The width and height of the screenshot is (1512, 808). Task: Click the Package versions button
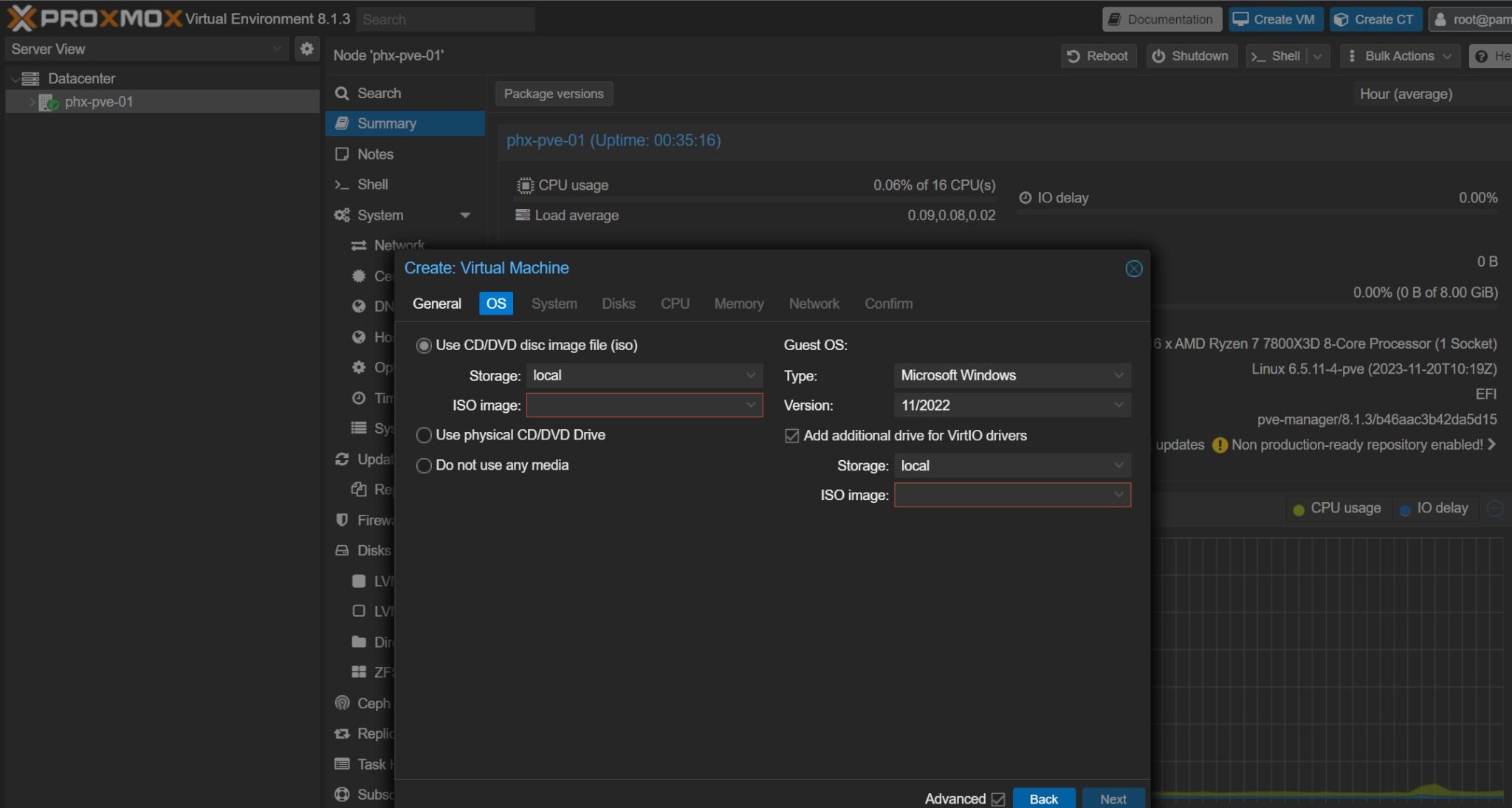point(553,93)
